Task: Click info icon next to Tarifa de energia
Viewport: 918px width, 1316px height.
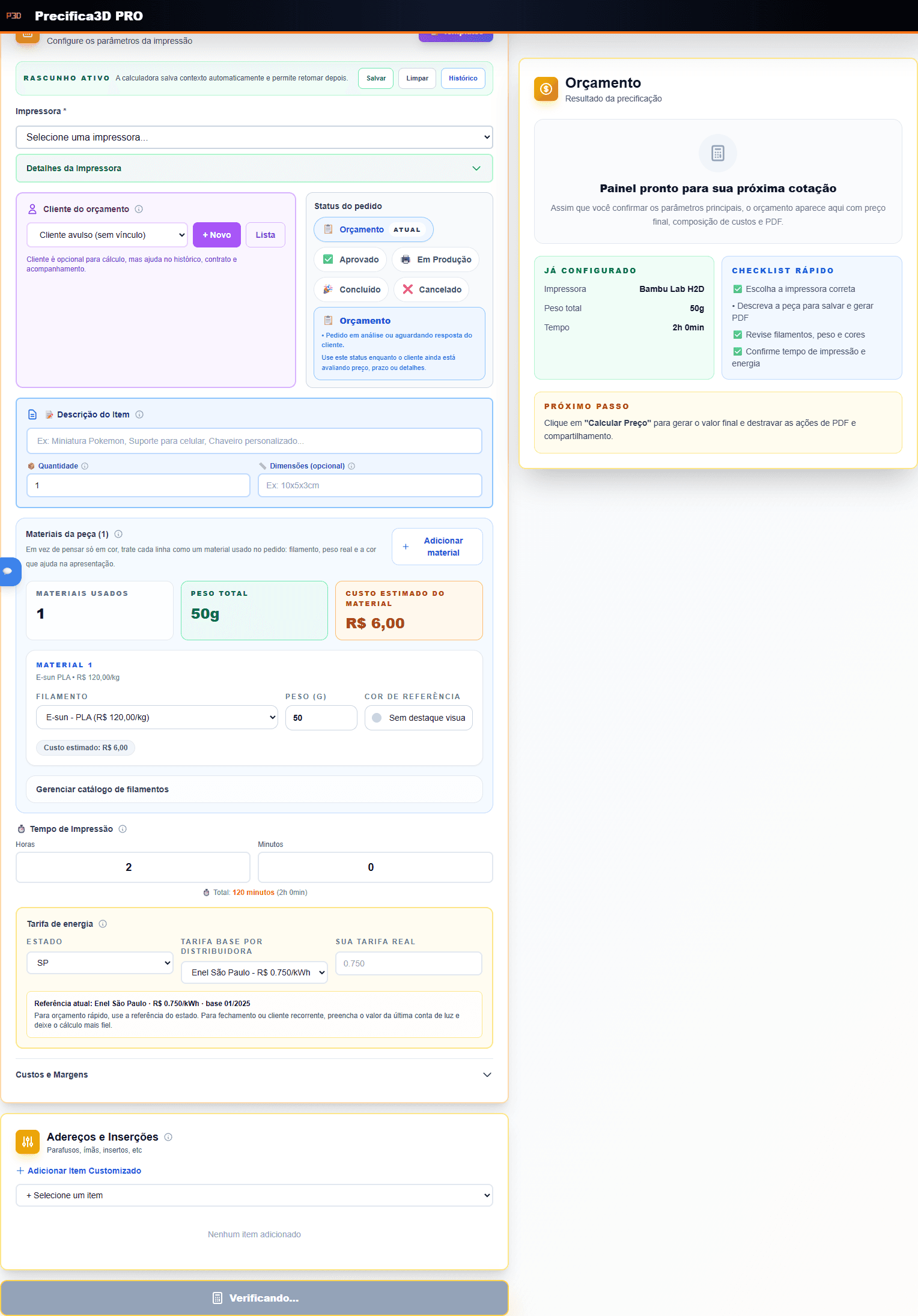Action: pos(103,924)
